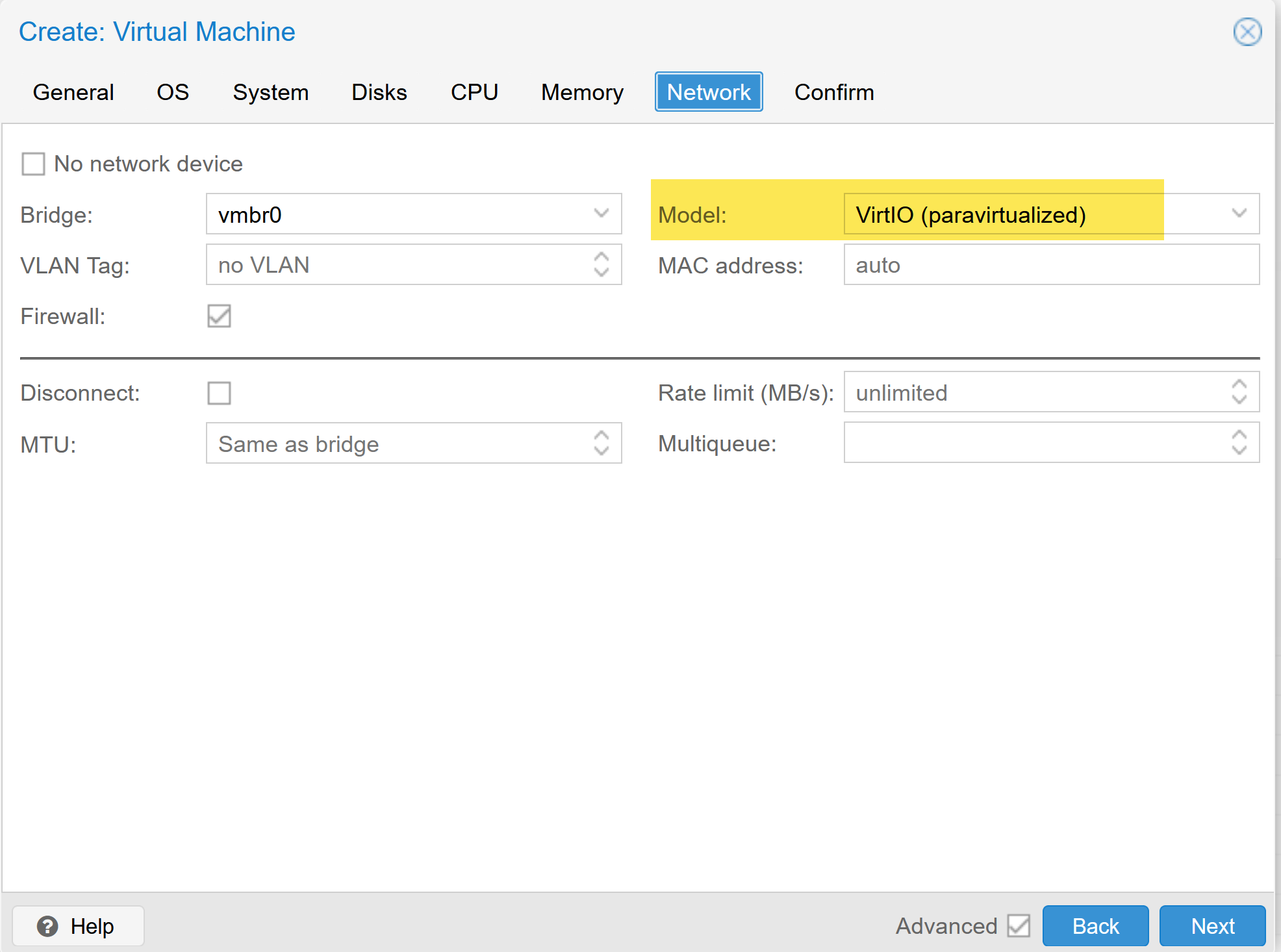Switch to the Confirm tab
Screen dimensions: 1281x952
click(833, 92)
